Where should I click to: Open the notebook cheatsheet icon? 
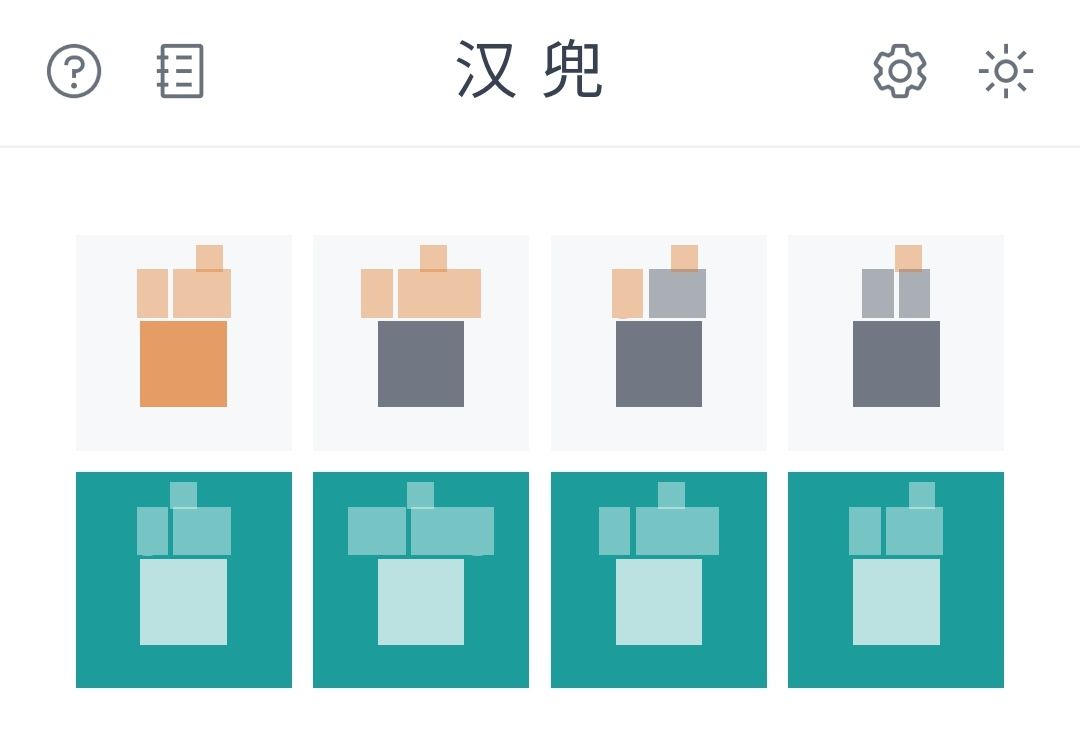pyautogui.click(x=180, y=71)
